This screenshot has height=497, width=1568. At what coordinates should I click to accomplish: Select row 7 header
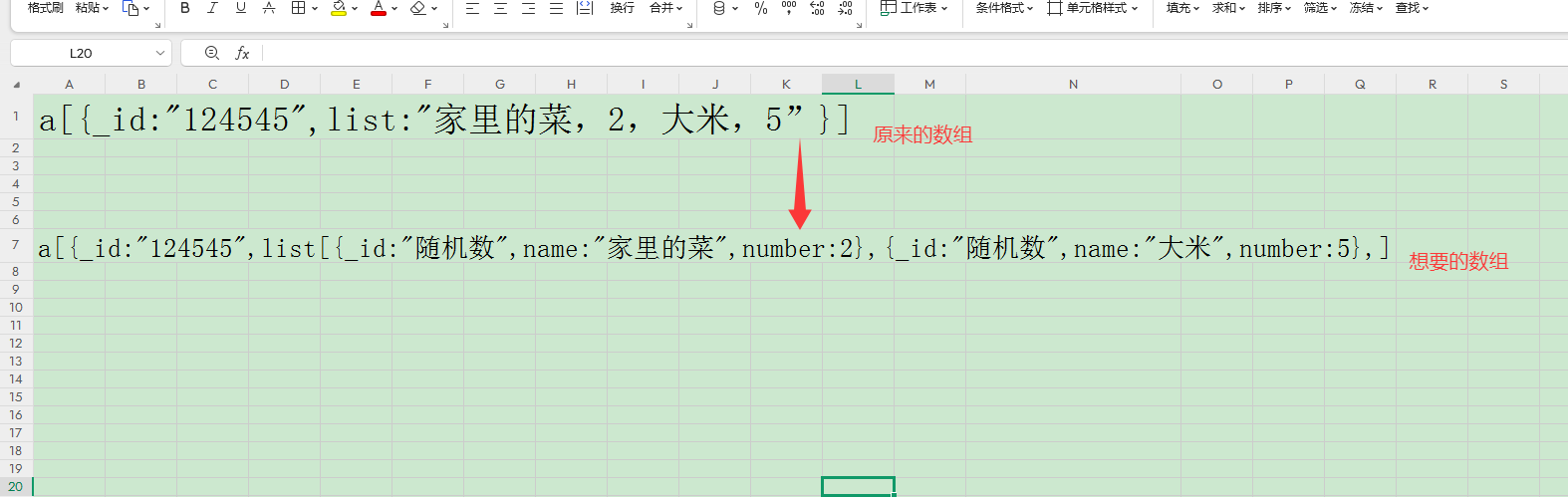click(16, 245)
